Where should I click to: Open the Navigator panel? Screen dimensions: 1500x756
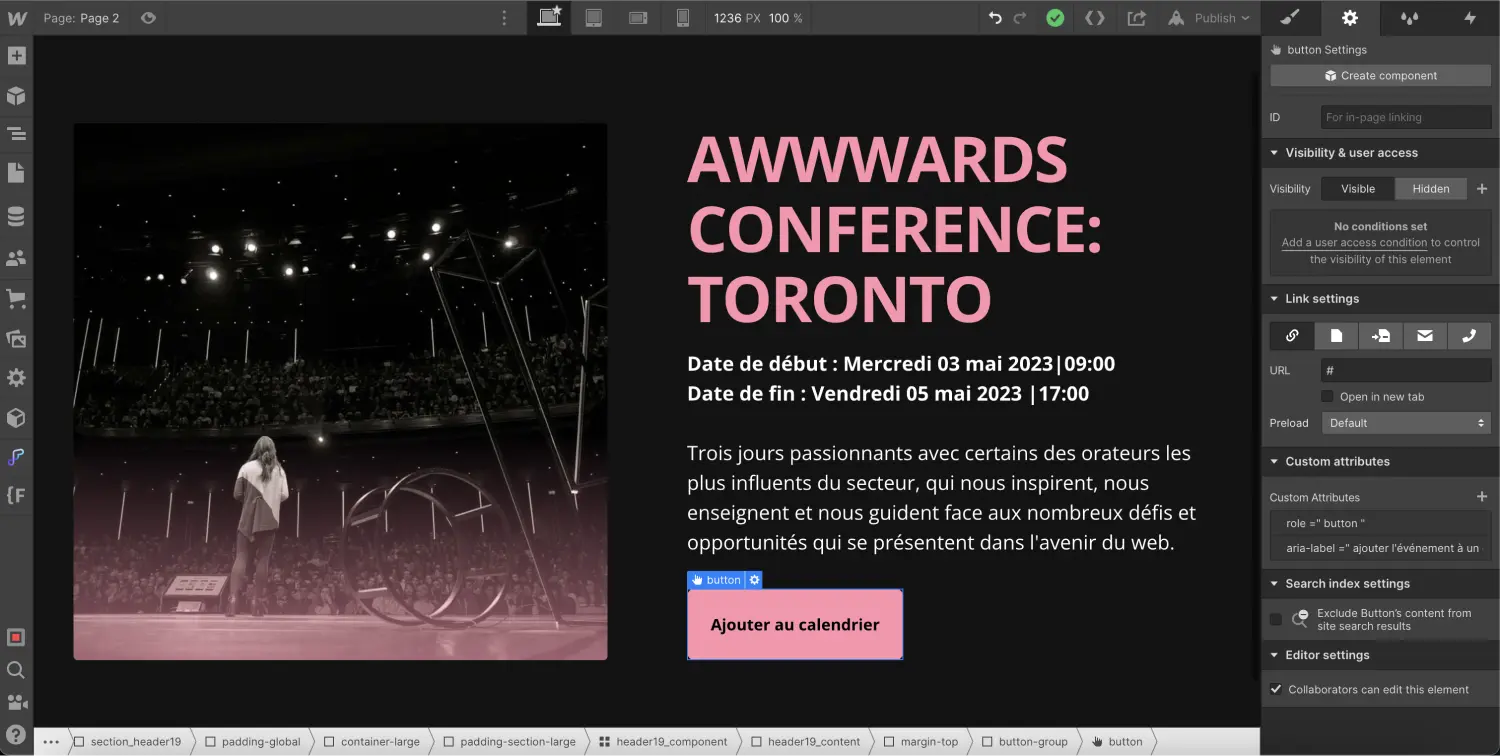(x=16, y=134)
